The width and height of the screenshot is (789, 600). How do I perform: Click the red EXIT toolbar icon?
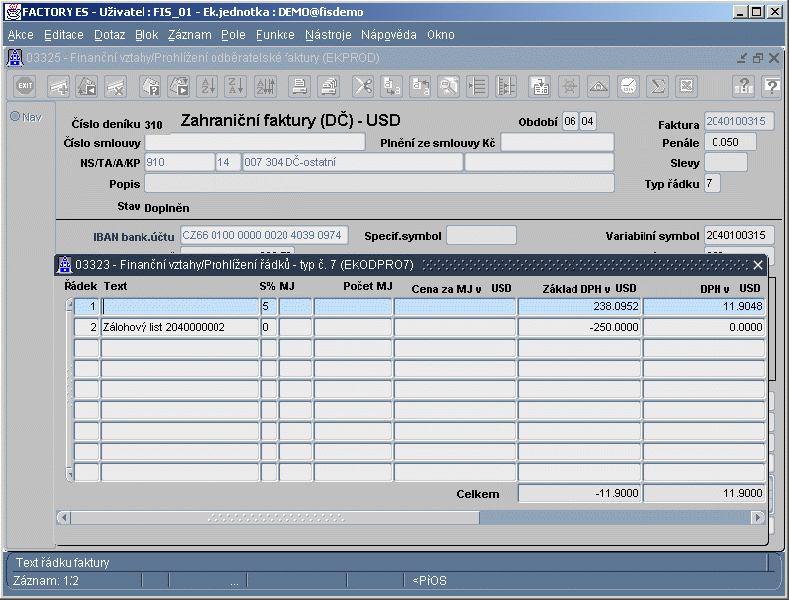click(x=24, y=86)
